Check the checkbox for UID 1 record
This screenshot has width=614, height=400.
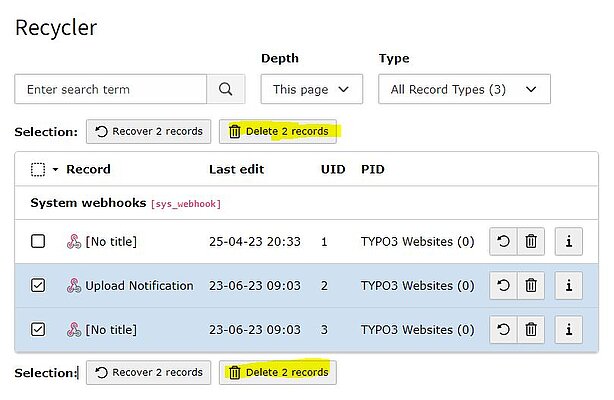coord(38,241)
